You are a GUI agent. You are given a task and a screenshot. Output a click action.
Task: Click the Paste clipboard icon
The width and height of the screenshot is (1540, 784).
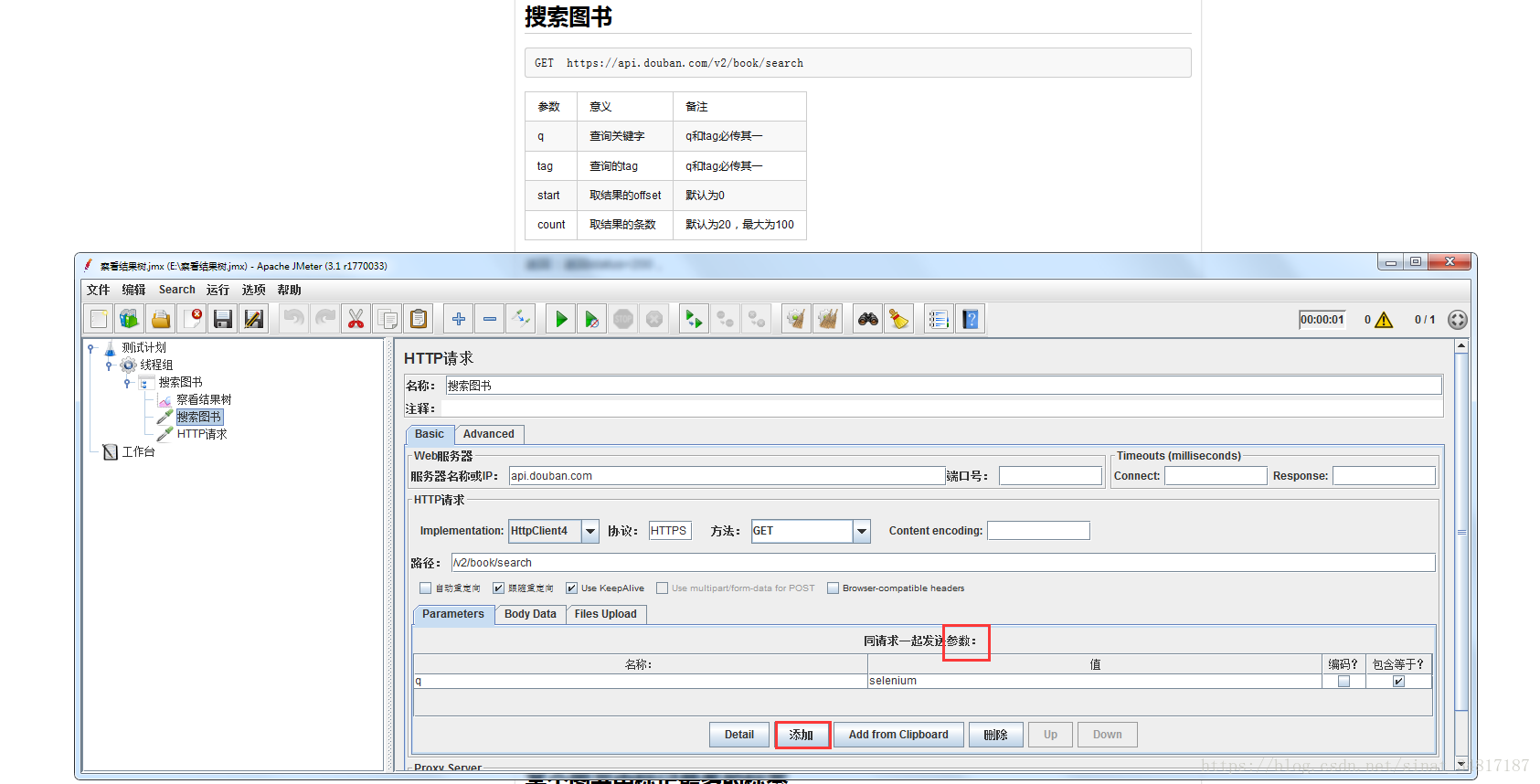point(419,319)
